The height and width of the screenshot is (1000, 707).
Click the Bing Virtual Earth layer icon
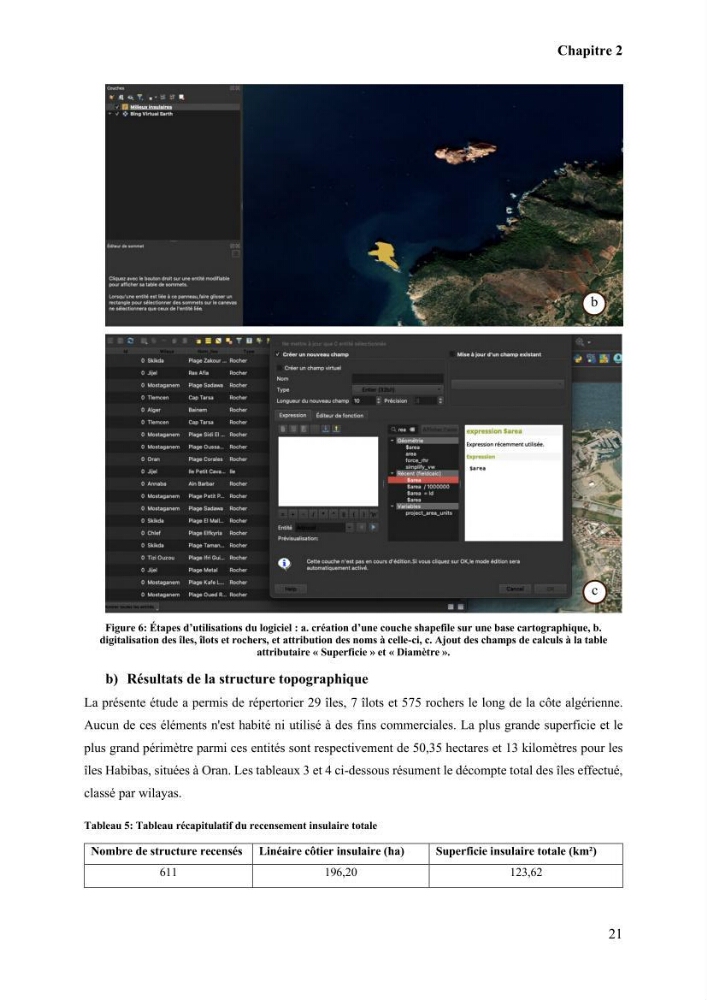[x=125, y=114]
